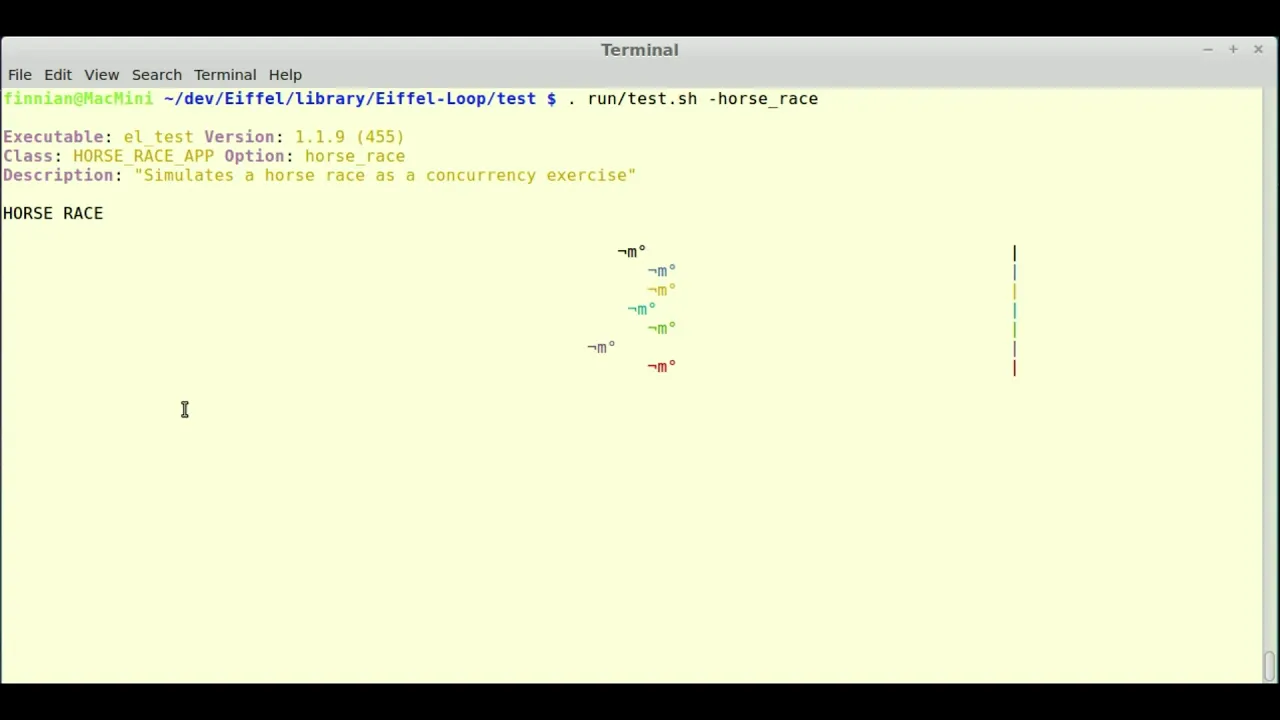Click the path '~/dev/Eiffel/library/Eiffel-Loop/test'

[x=350, y=99]
